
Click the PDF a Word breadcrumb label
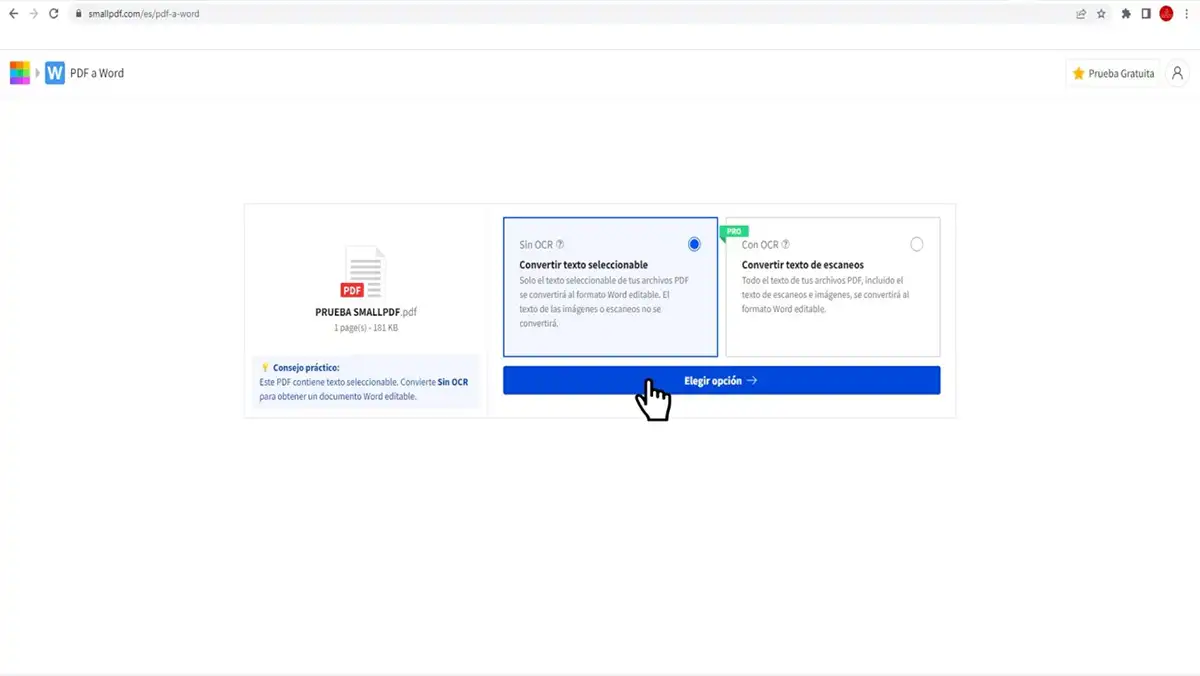click(x=98, y=72)
